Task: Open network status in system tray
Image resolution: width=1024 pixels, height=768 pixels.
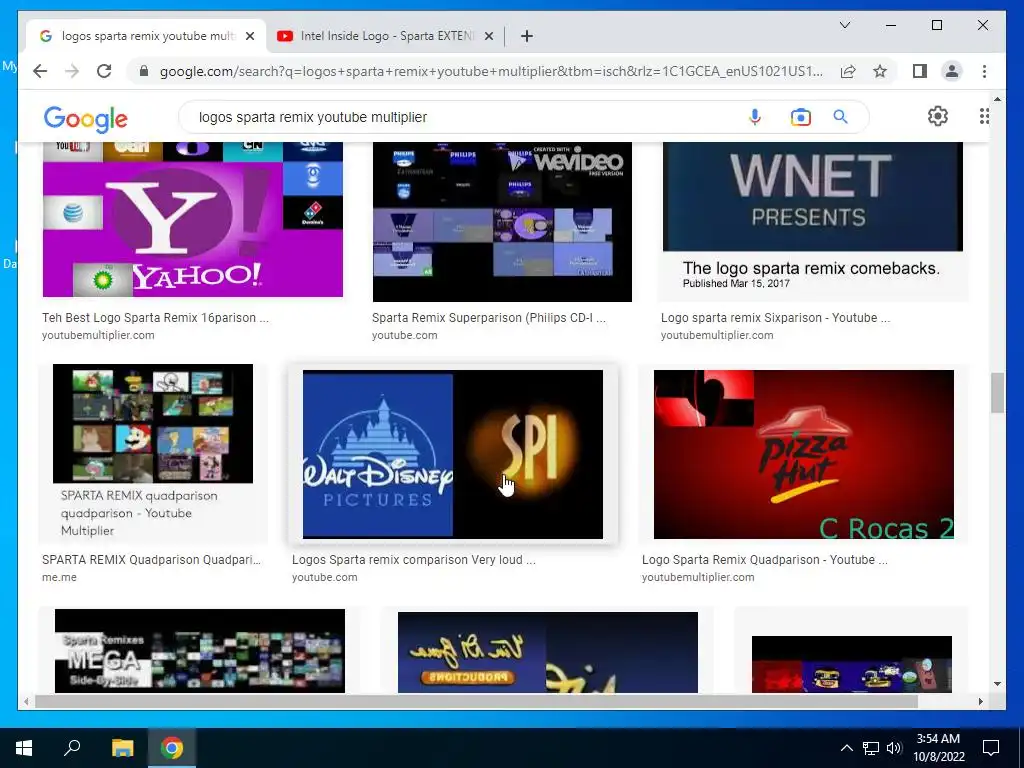Action: pos(871,748)
